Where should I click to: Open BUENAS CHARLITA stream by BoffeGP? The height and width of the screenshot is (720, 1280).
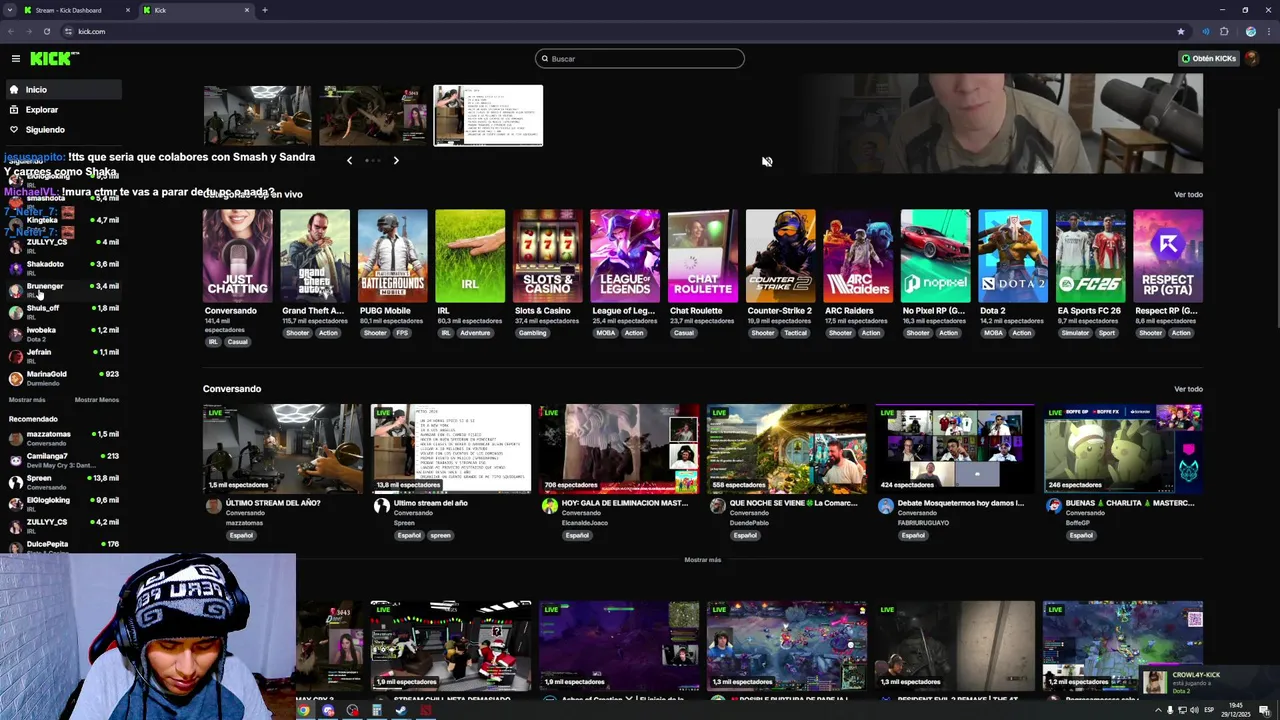point(1122,448)
